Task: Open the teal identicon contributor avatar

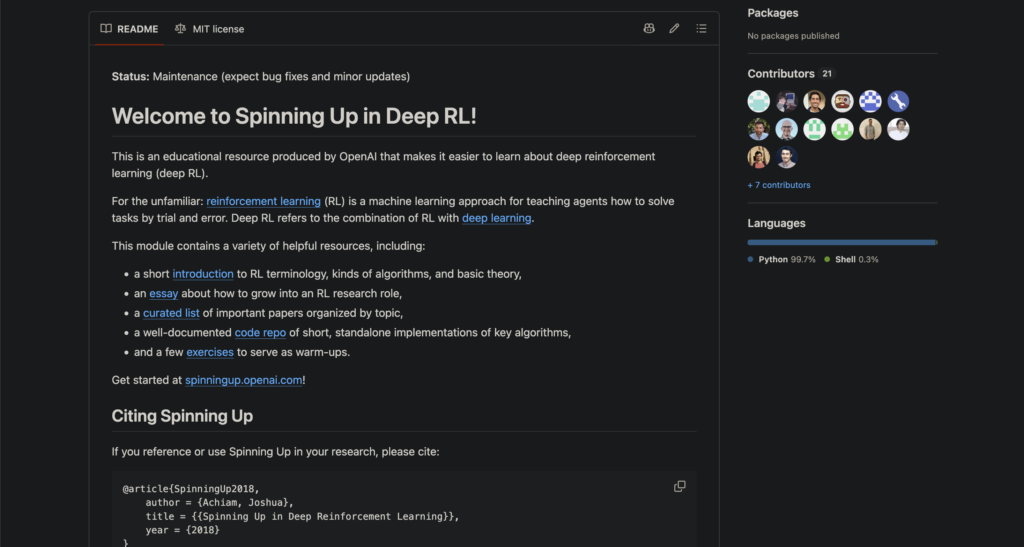Action: 758,101
